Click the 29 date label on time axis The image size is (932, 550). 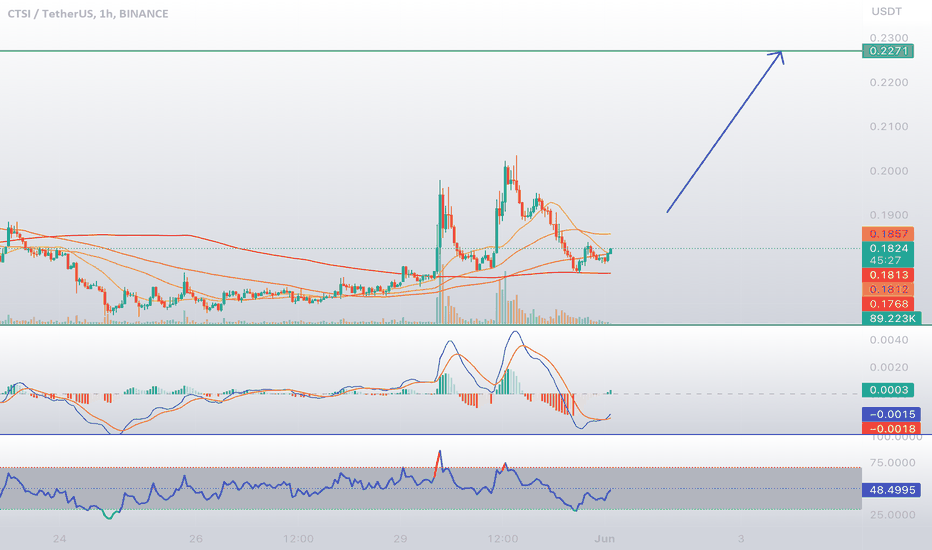pyautogui.click(x=400, y=539)
